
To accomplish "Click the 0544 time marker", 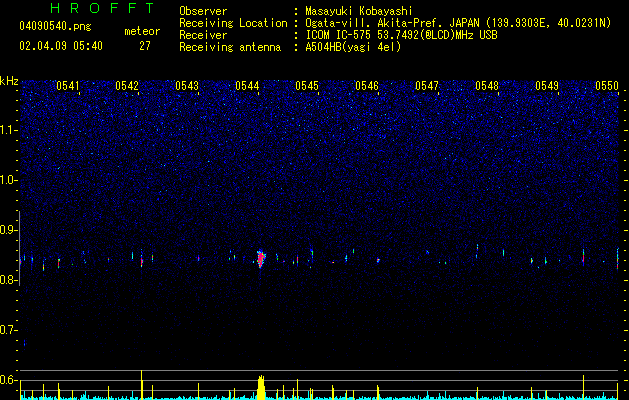I will tap(247, 86).
